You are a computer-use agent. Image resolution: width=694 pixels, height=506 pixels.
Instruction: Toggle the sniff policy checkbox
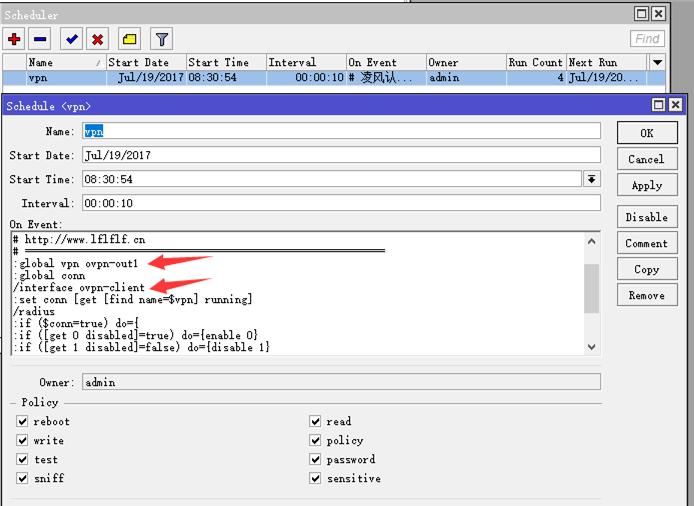pos(22,479)
